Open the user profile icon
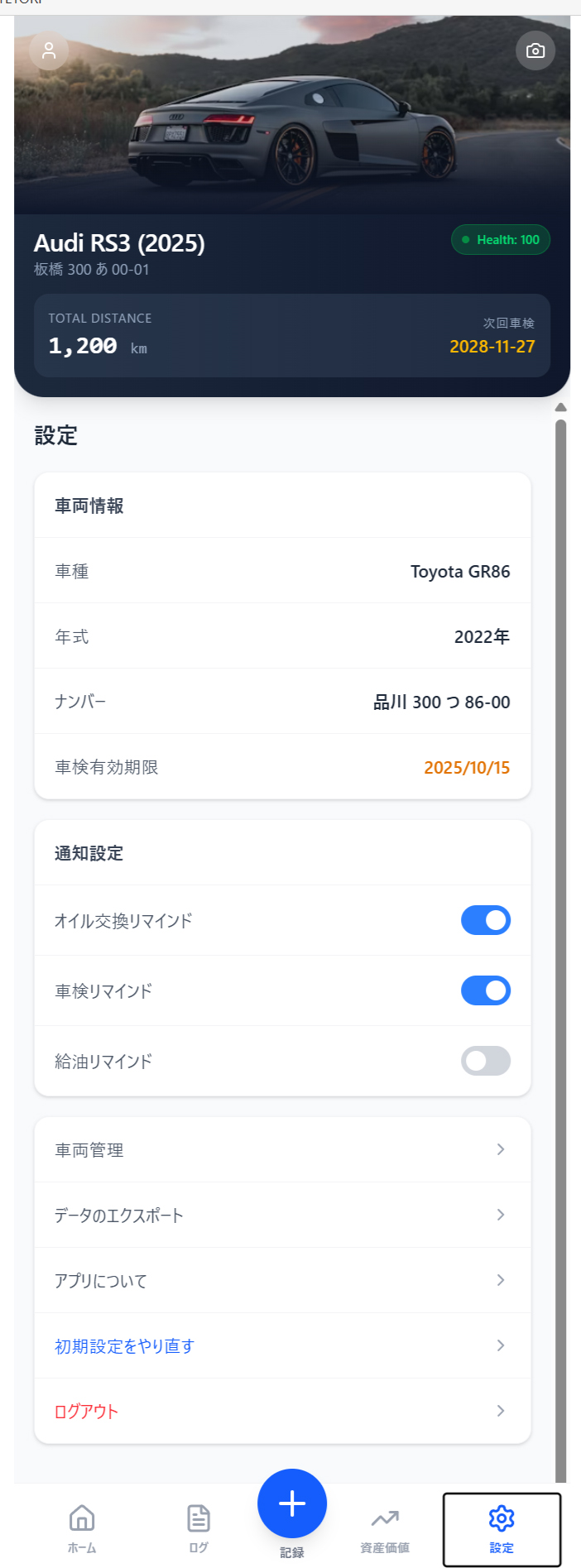581x1568 pixels. click(49, 50)
